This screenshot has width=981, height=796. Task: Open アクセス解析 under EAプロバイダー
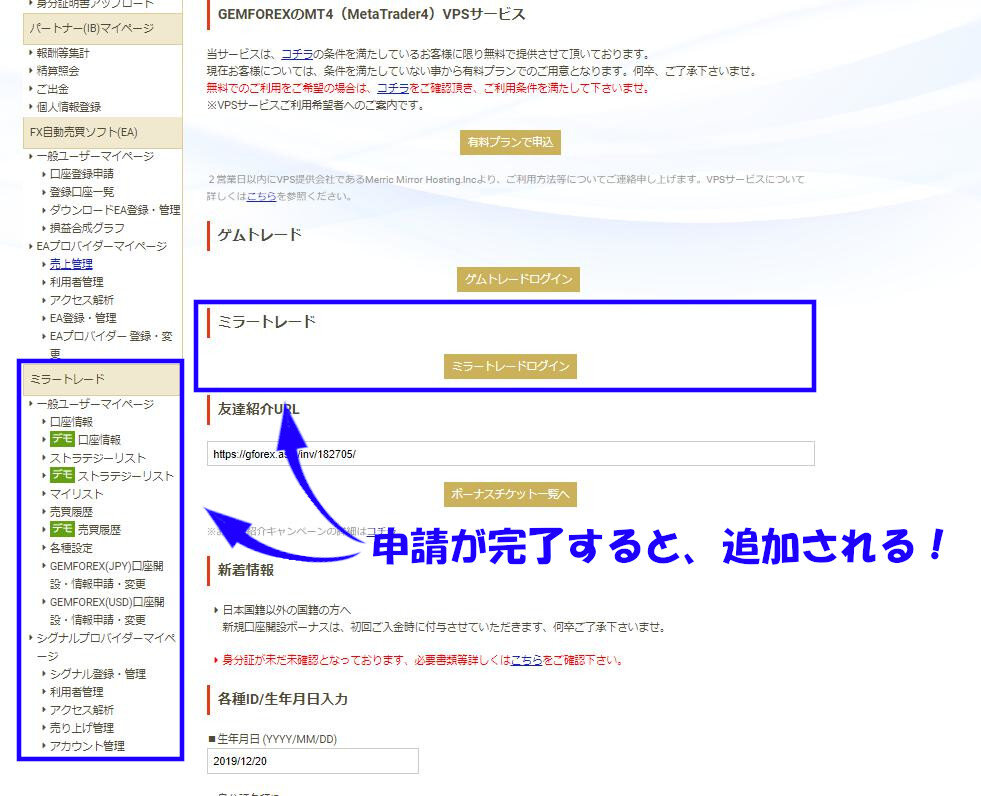coord(81,300)
